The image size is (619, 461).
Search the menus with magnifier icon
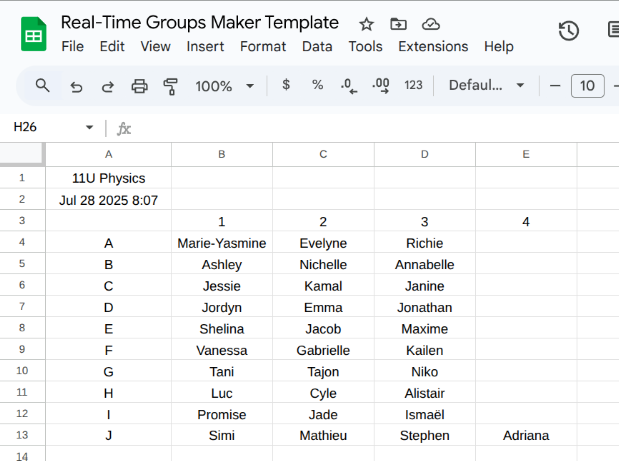(x=43, y=86)
